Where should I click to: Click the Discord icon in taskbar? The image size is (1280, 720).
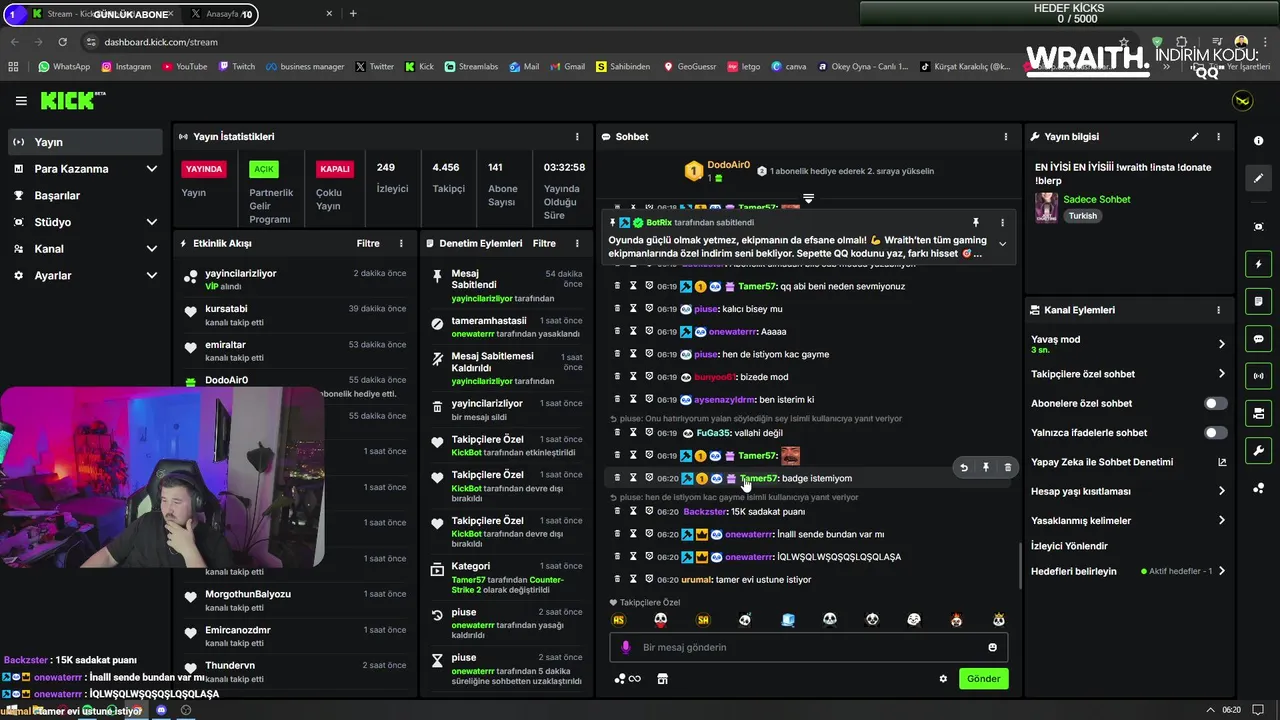pyautogui.click(x=161, y=710)
